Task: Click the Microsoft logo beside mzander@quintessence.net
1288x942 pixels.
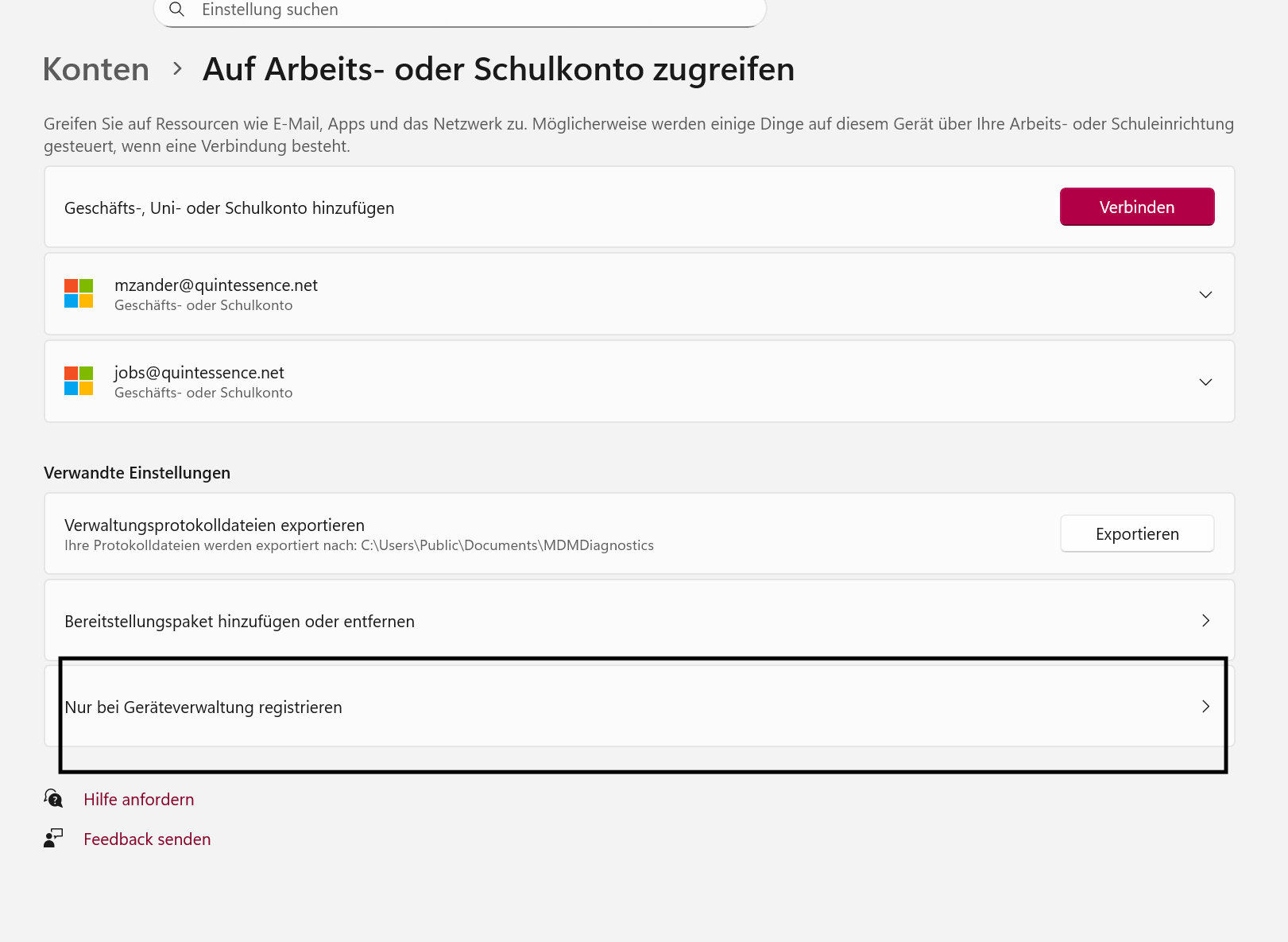Action: click(79, 293)
